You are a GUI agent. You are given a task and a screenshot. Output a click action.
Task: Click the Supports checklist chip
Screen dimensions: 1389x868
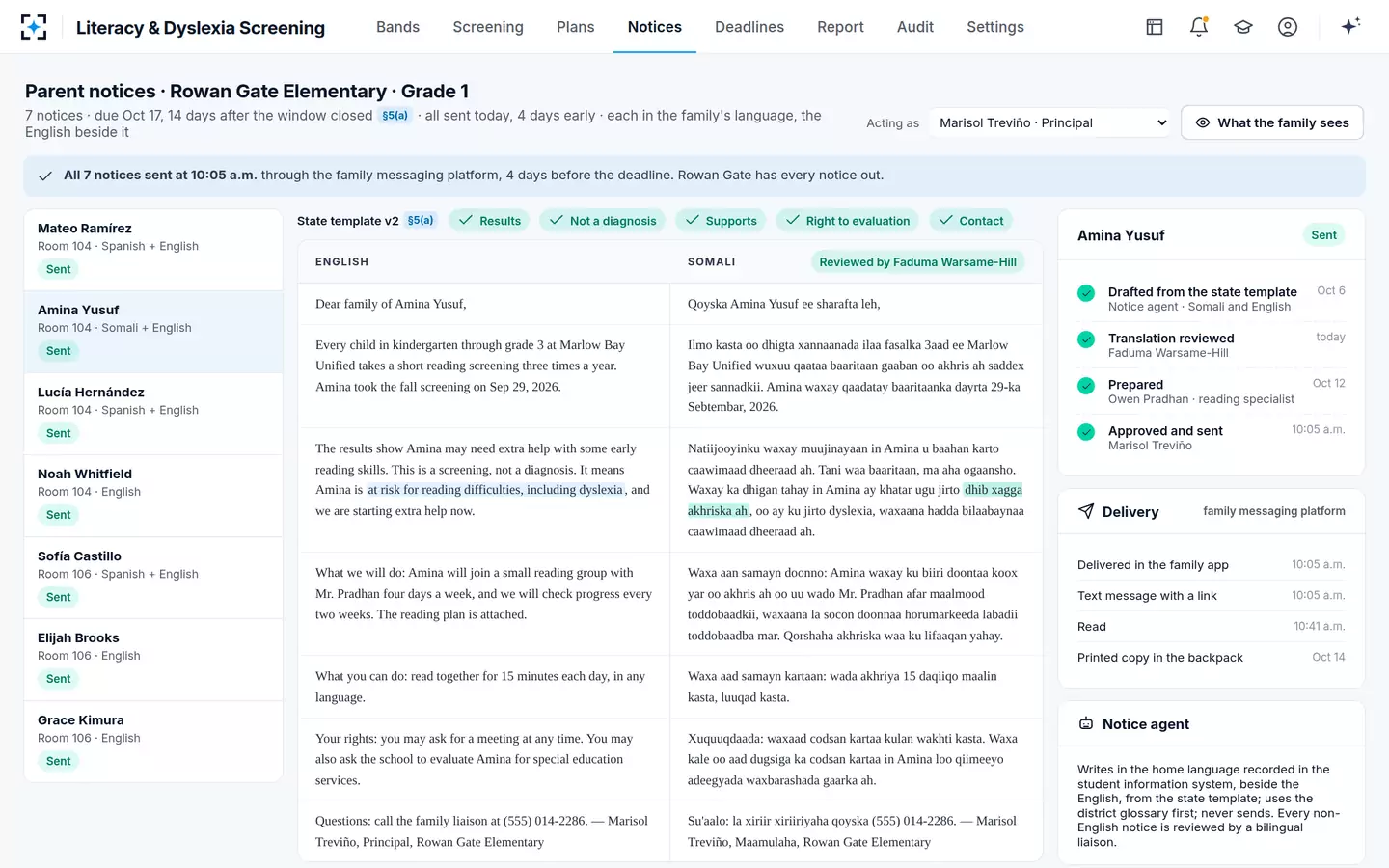coord(721,221)
